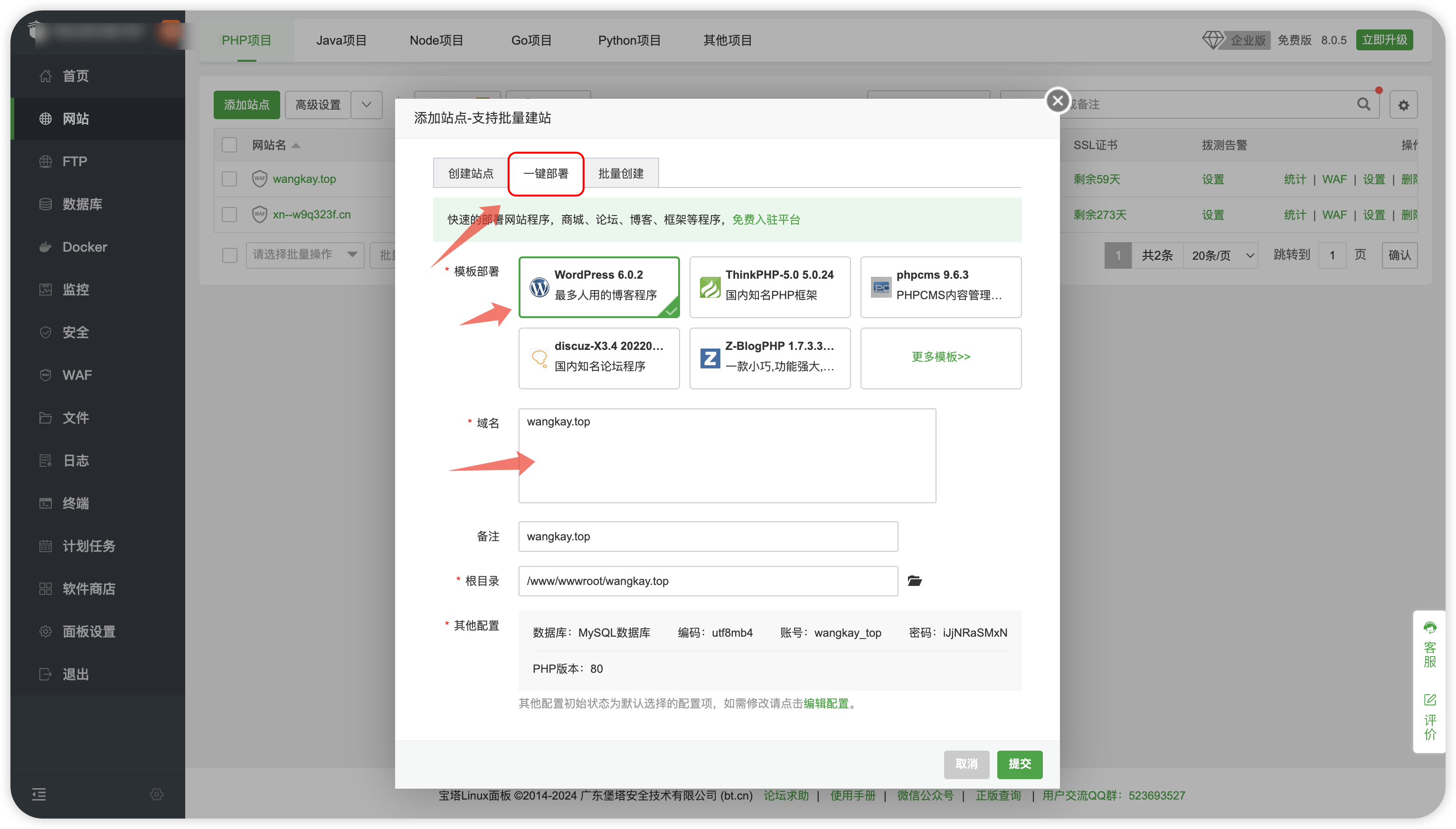Image resolution: width=1456 pixels, height=829 pixels.
Task: Switch to the 批量创建 tab
Action: point(621,174)
